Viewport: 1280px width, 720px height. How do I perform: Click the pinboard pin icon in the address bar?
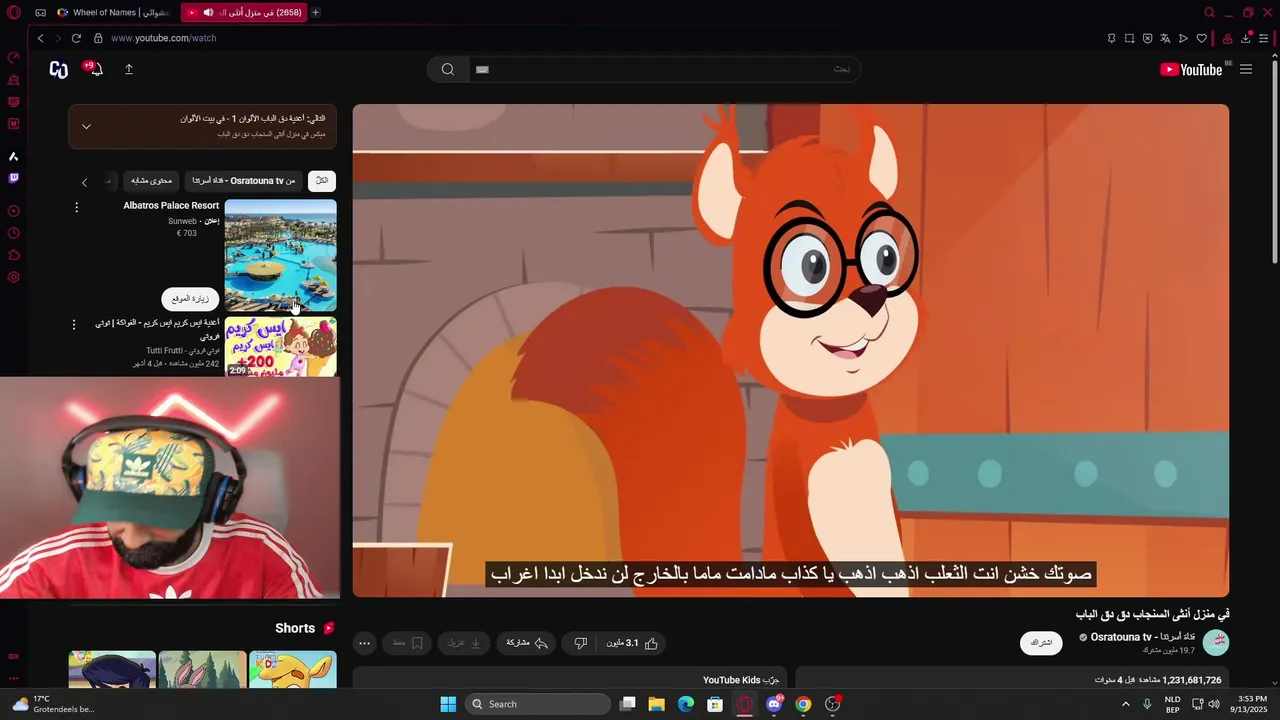click(x=1111, y=38)
